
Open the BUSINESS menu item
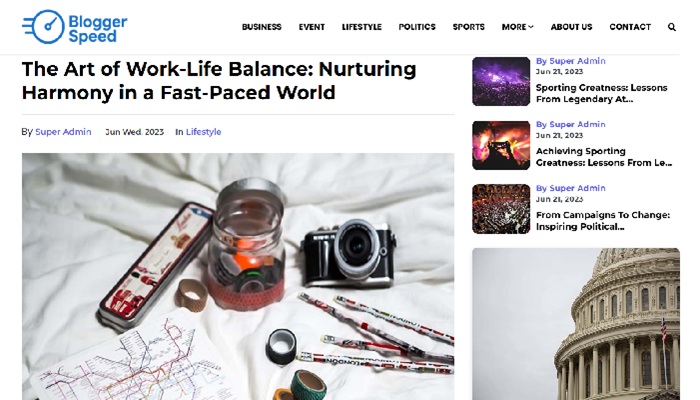(x=262, y=27)
